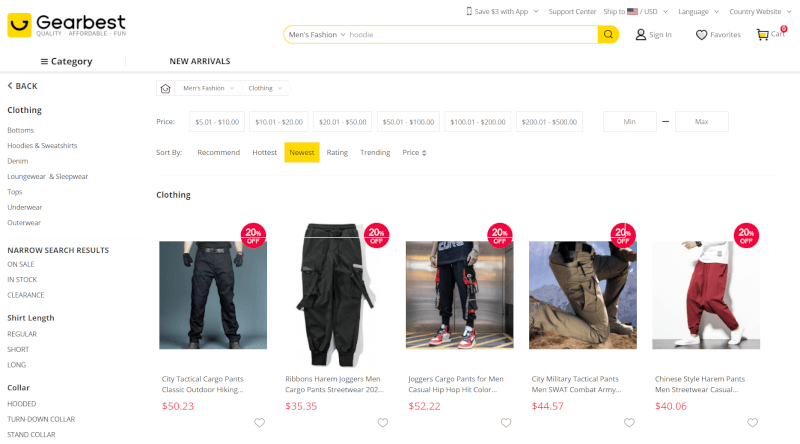Viewport: 800px width, 444px height.
Task: Open the Ship to USD dropdown
Action: (636, 11)
